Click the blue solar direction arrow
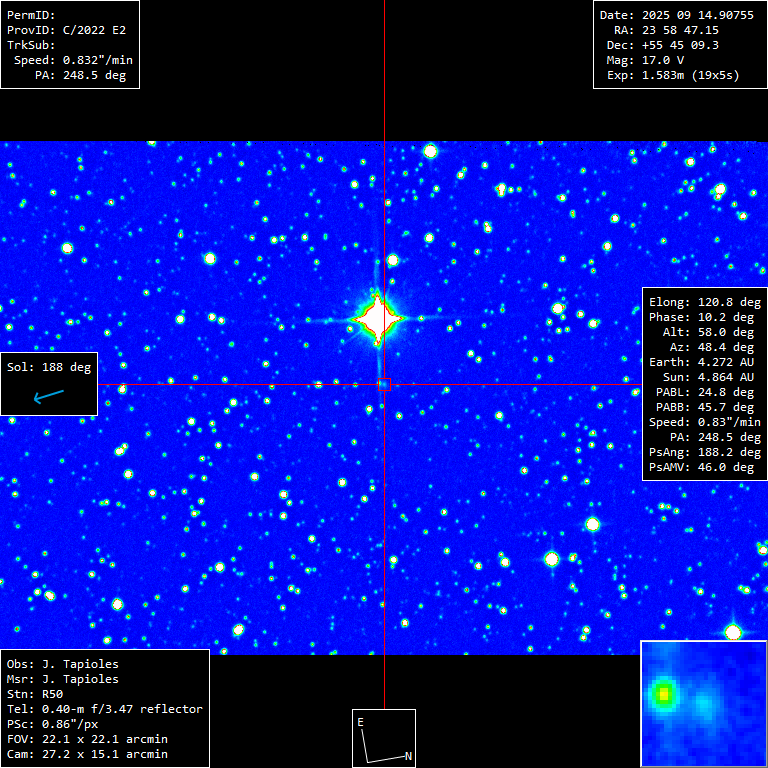This screenshot has height=768, width=768. (48, 398)
